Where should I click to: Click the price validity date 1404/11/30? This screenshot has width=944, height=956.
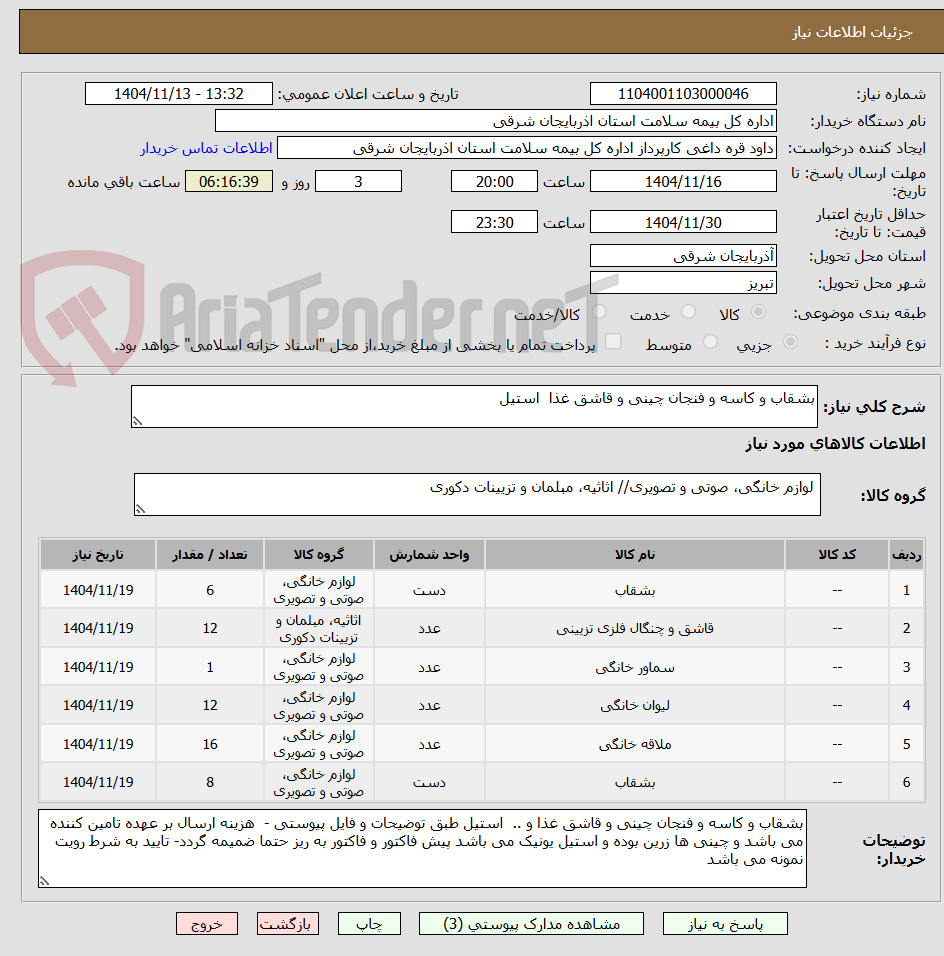click(683, 222)
